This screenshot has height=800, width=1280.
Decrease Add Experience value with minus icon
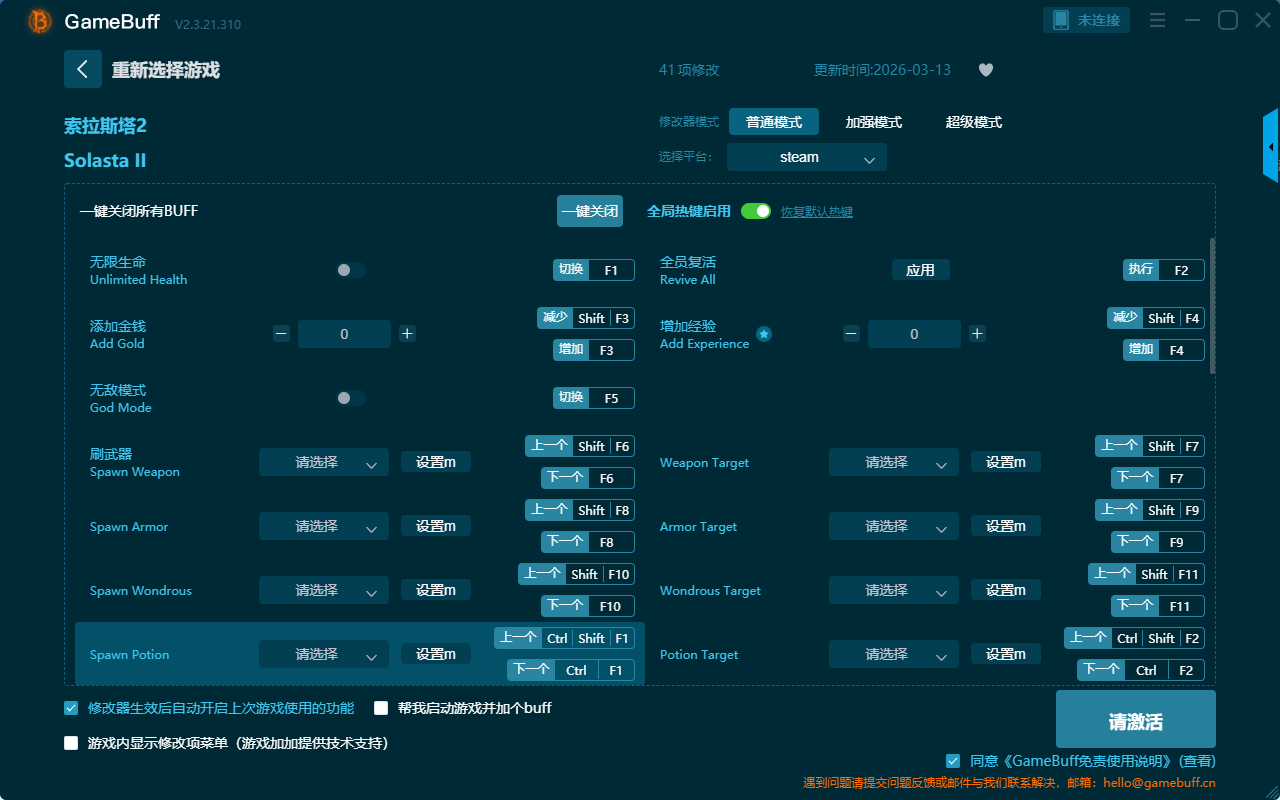tap(851, 334)
